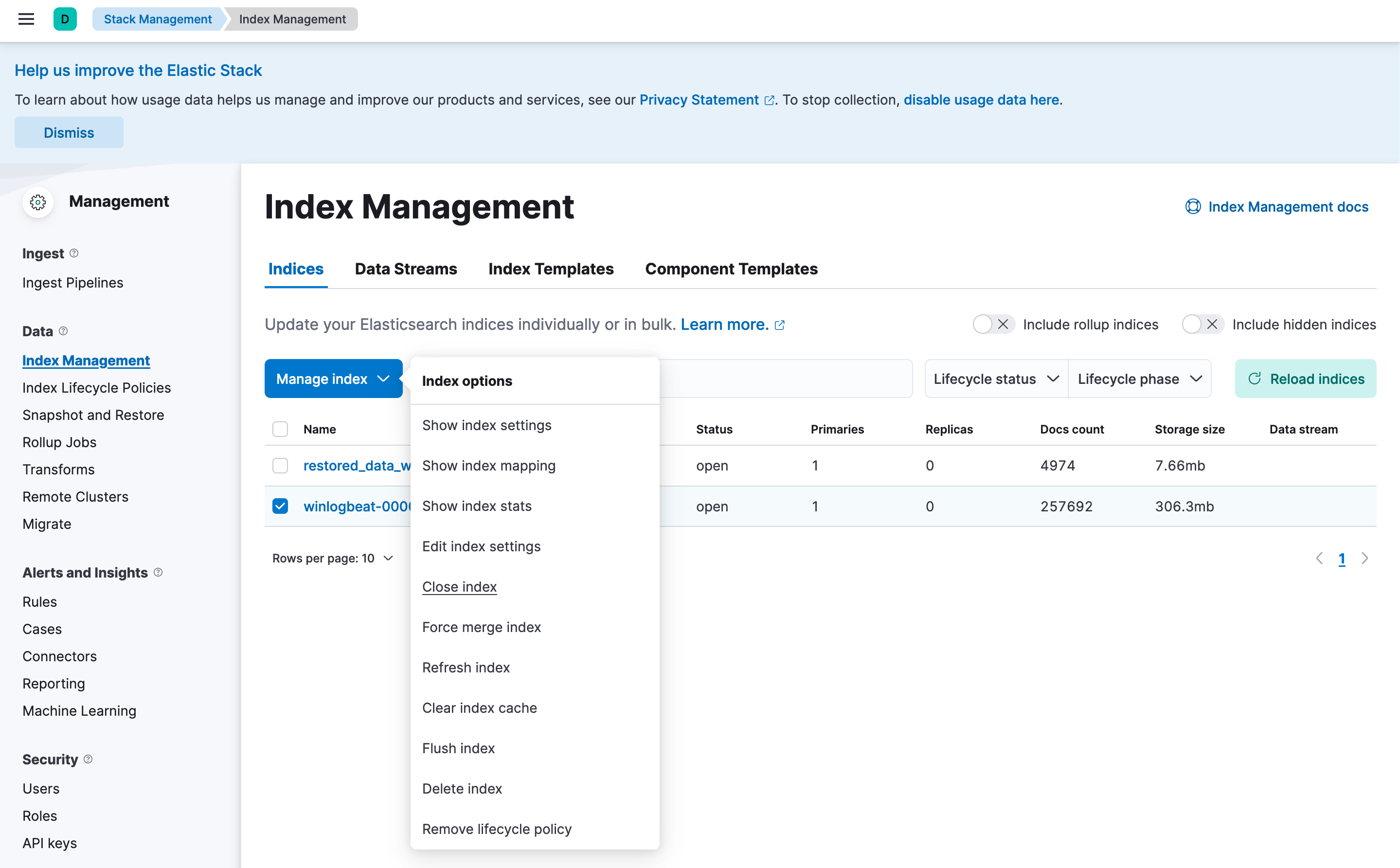Choose Close index option
Viewport: 1400px width, 868px height.
pos(535,587)
